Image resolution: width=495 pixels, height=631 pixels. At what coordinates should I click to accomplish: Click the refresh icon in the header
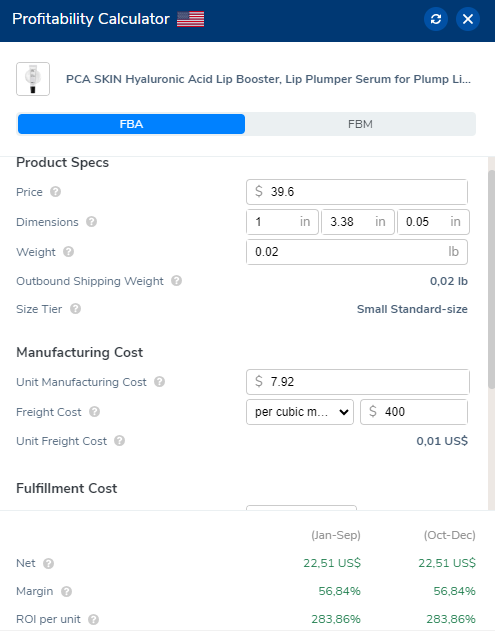(x=436, y=19)
